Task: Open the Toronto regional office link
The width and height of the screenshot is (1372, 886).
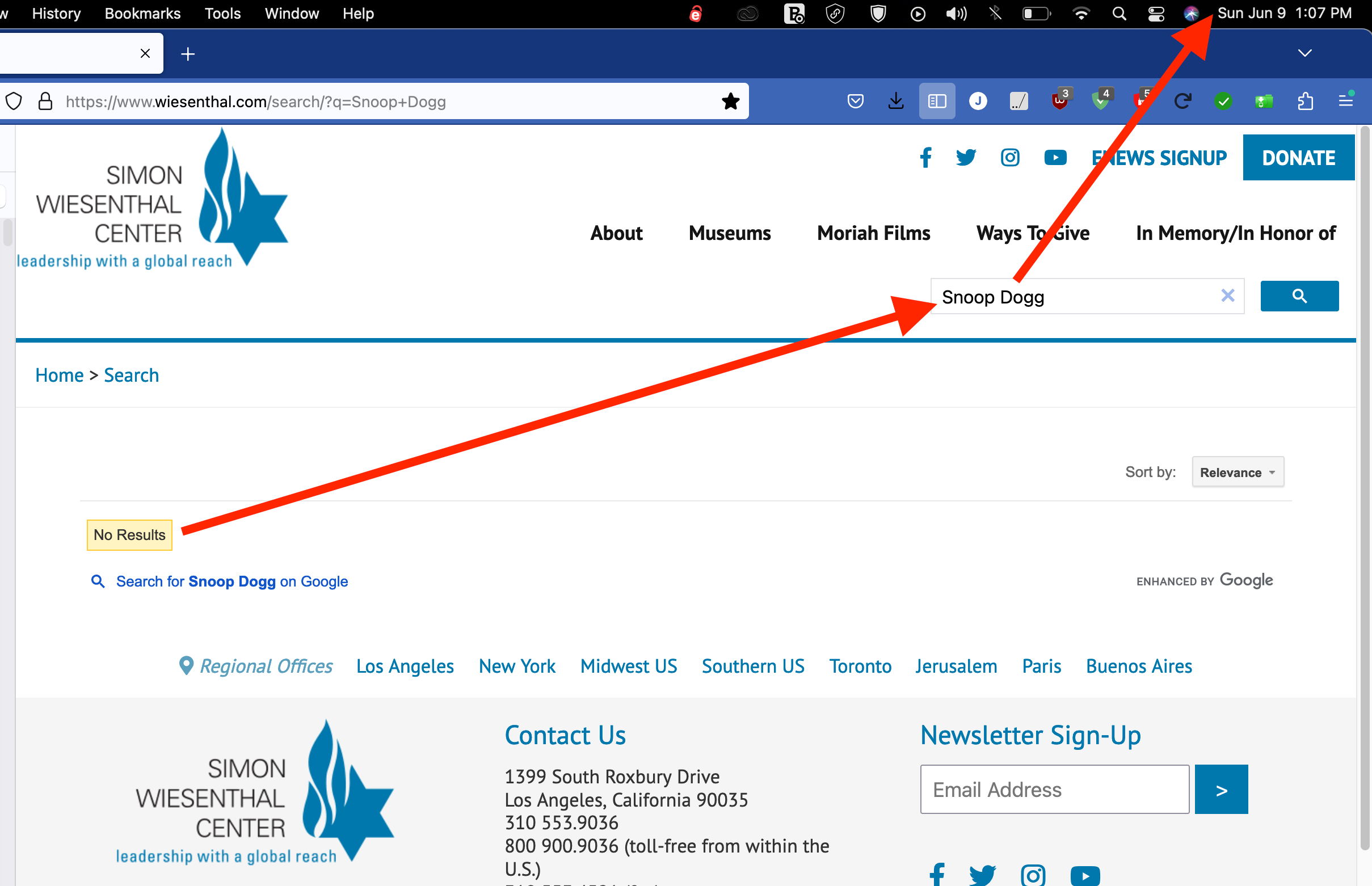Action: [860, 666]
